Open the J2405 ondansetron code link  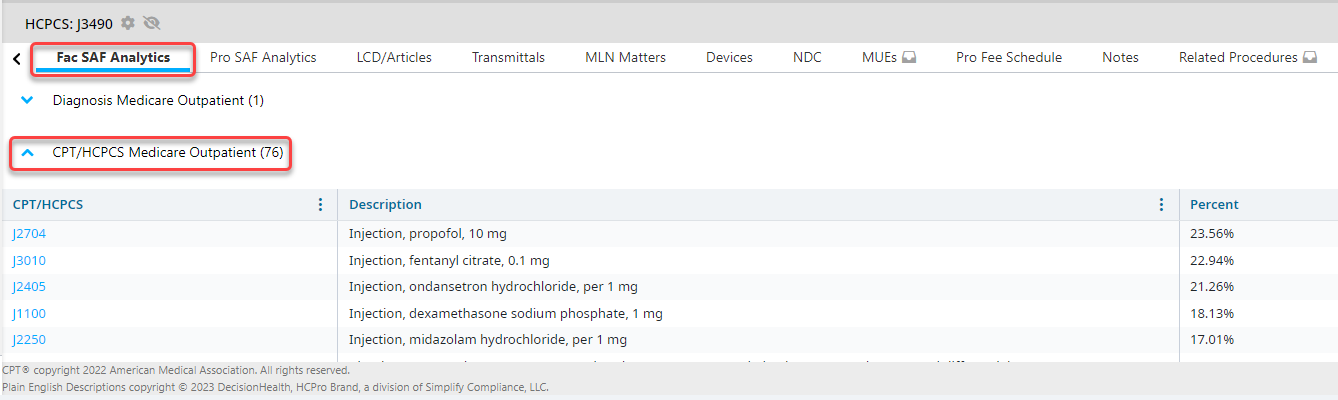click(x=29, y=287)
